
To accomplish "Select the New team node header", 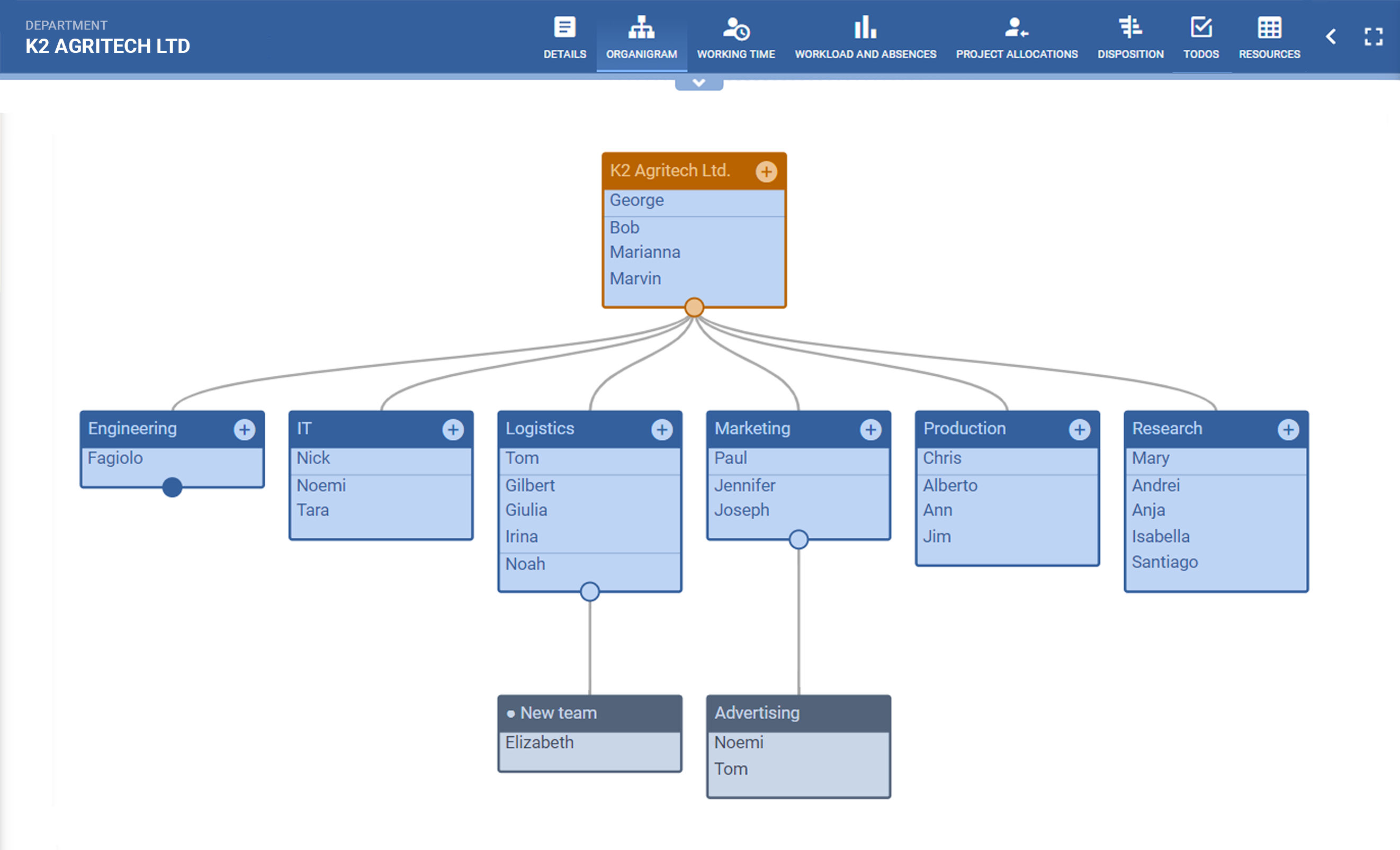I will point(590,713).
